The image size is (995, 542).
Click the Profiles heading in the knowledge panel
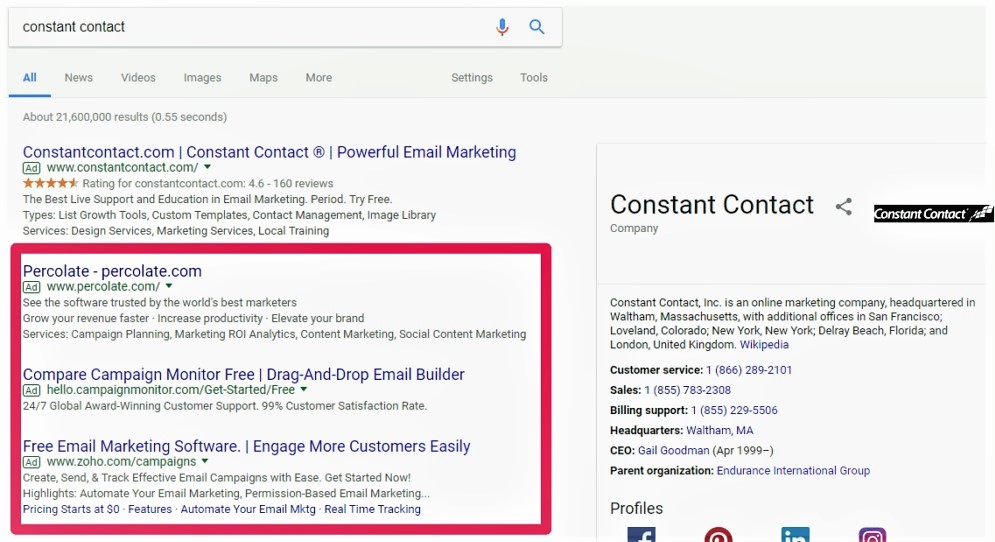click(636, 508)
